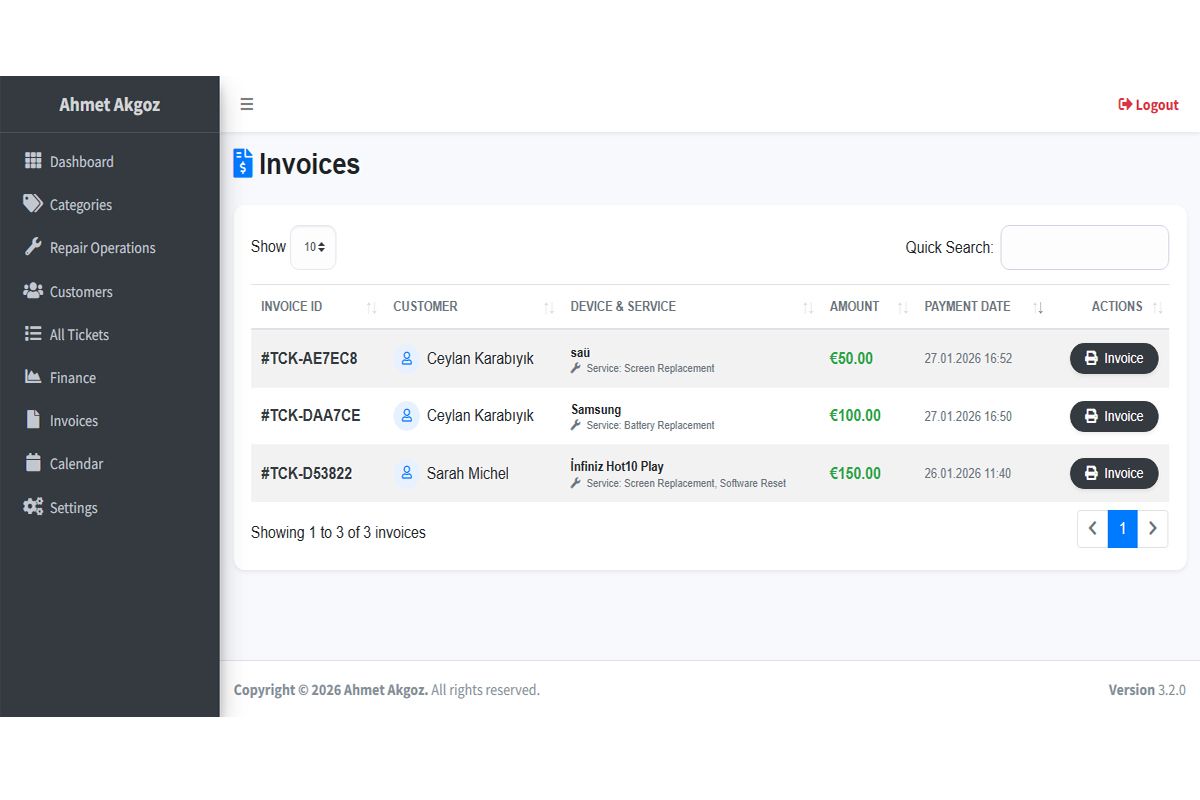Screen dimensions: 1200x800
Task: Click the Settings gears icon
Action: pos(33,507)
